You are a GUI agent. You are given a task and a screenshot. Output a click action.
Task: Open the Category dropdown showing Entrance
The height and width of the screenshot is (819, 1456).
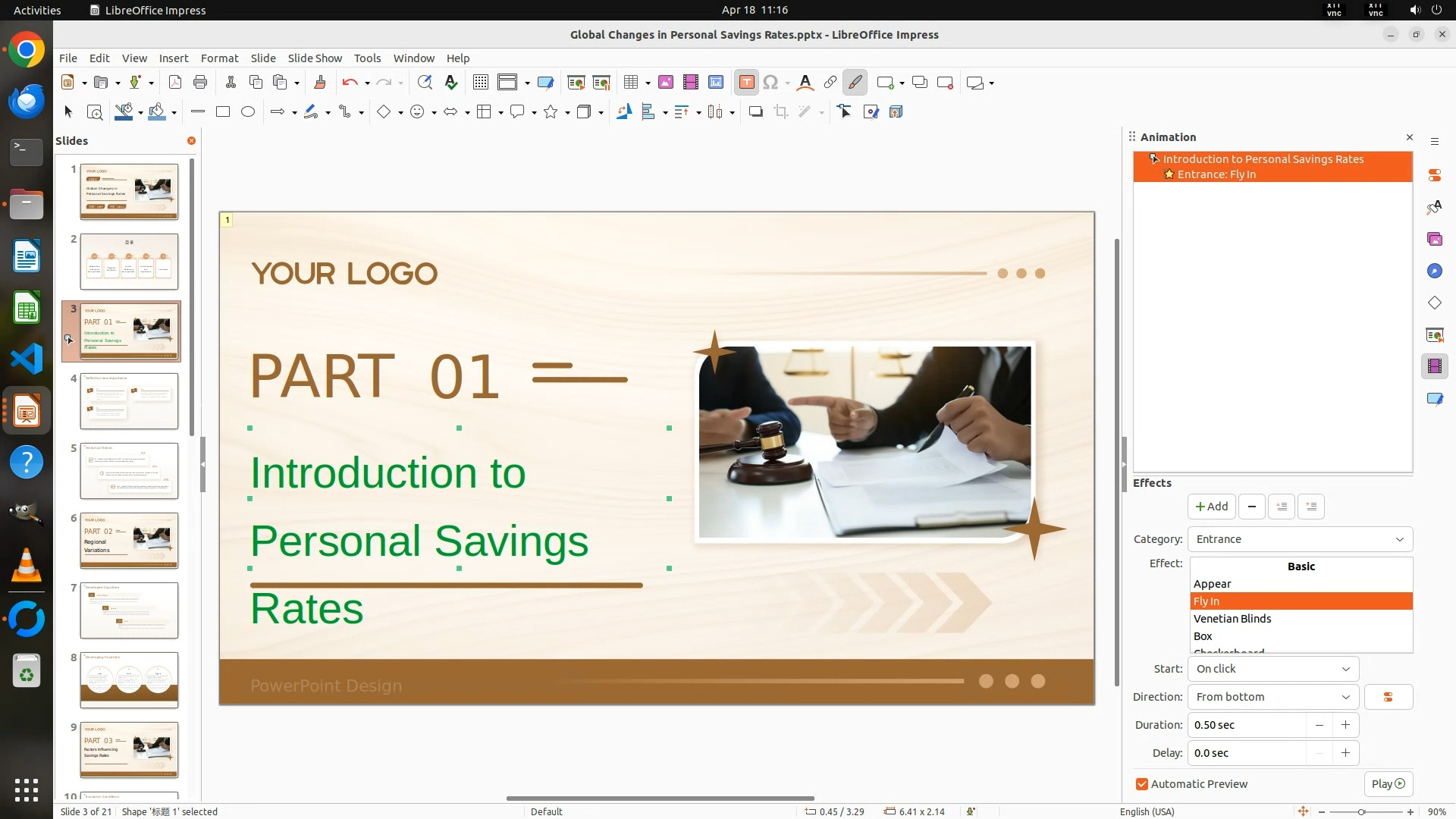click(1300, 539)
